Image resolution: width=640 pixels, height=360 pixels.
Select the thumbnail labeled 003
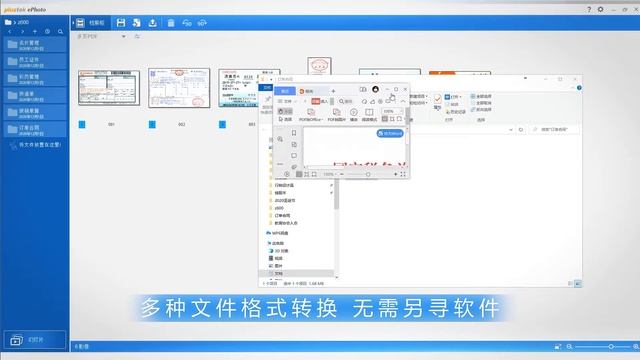tap(238, 88)
